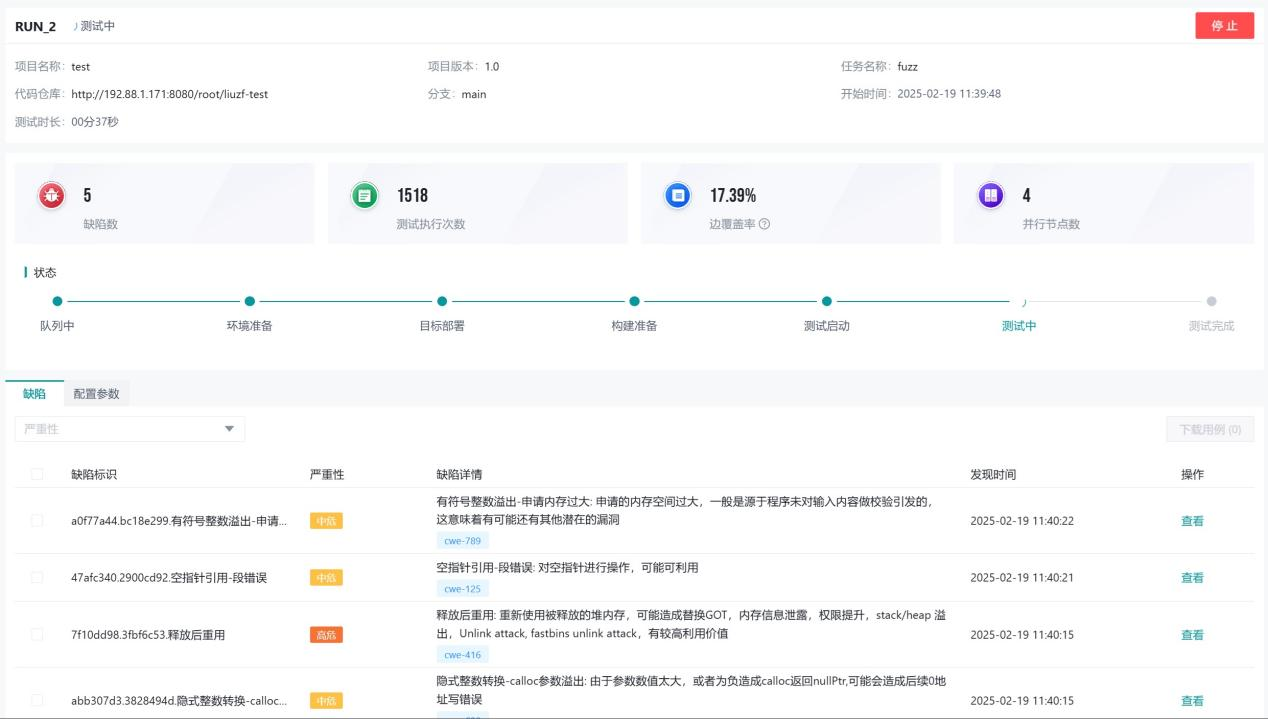This screenshot has width=1268, height=719.
Task: Check the row 47afc340.2900cd92 checkbox
Action: pyautogui.click(x=37, y=577)
